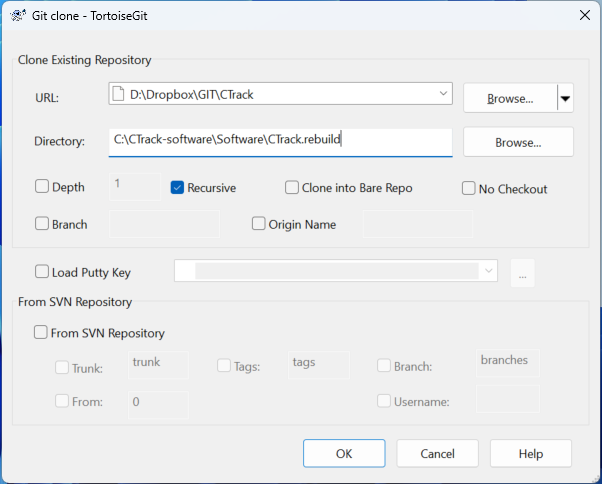The height and width of the screenshot is (484, 602).
Task: Close the Git clone dialog
Action: [583, 14]
